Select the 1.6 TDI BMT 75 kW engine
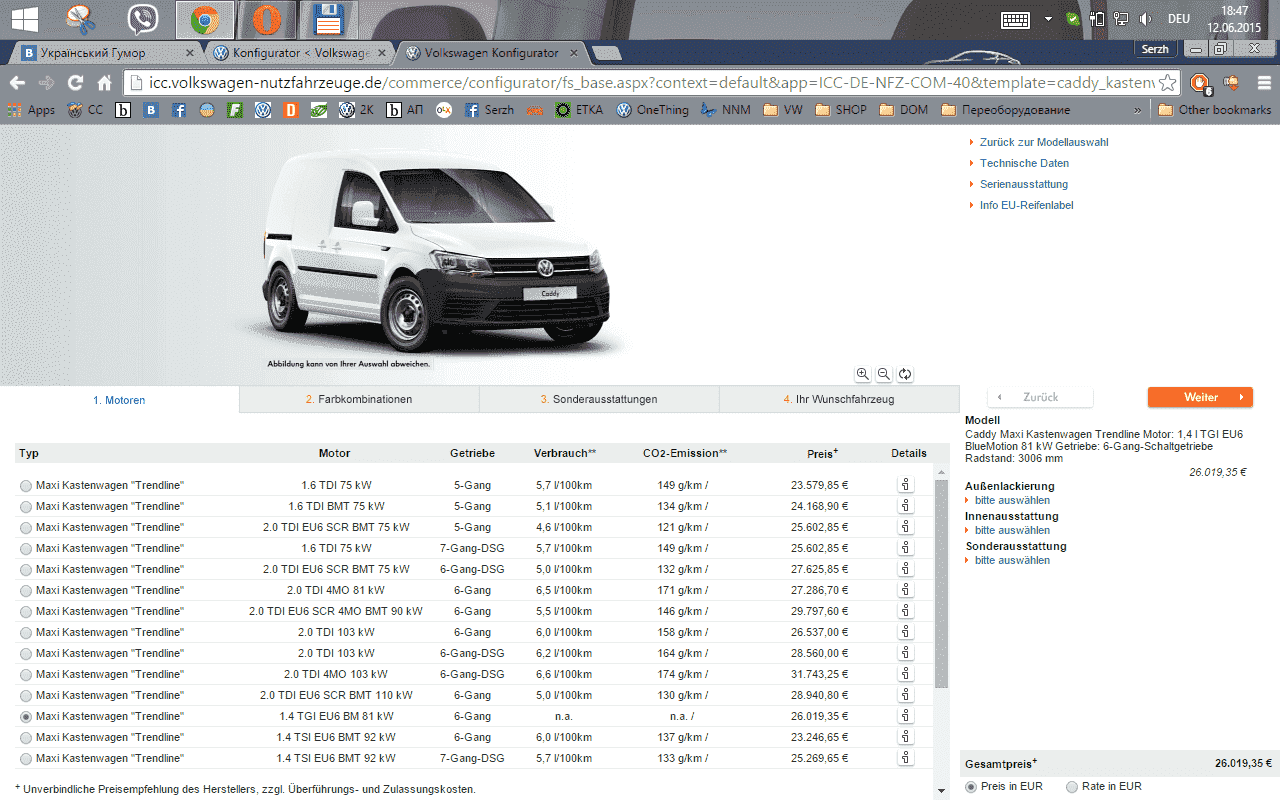1280x800 pixels. click(x=26, y=507)
